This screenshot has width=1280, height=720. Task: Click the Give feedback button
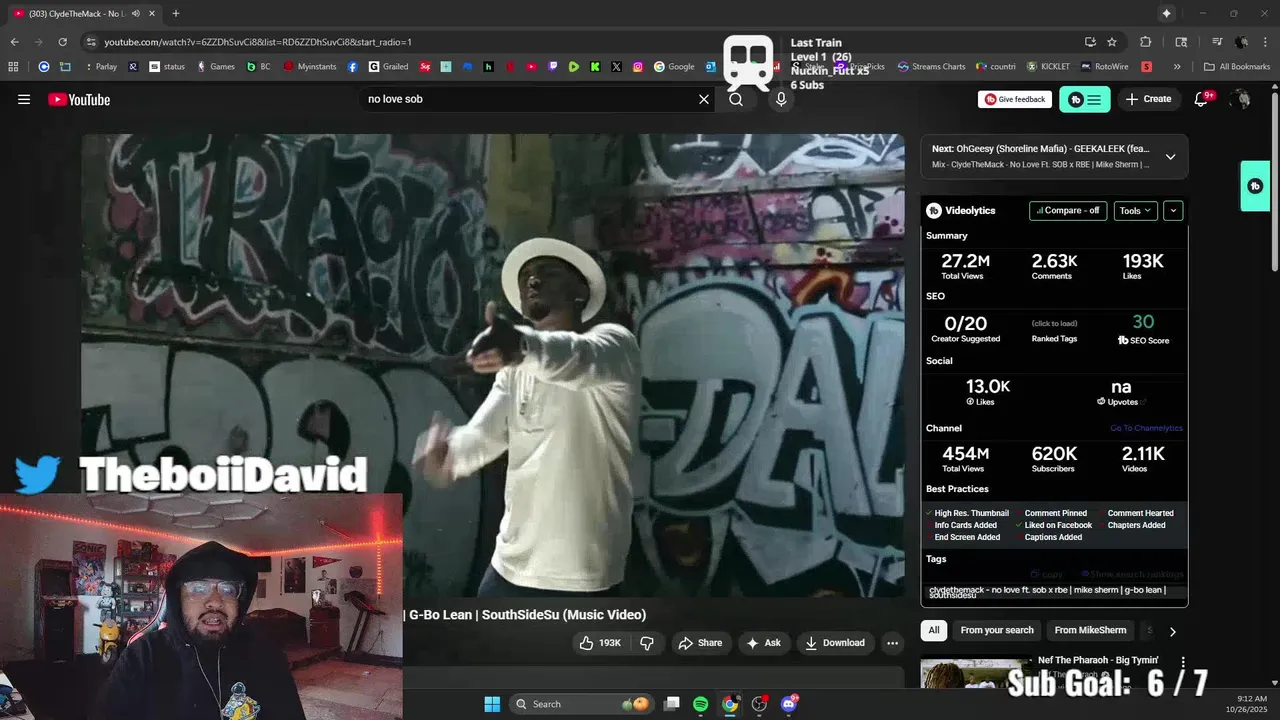coord(1015,99)
